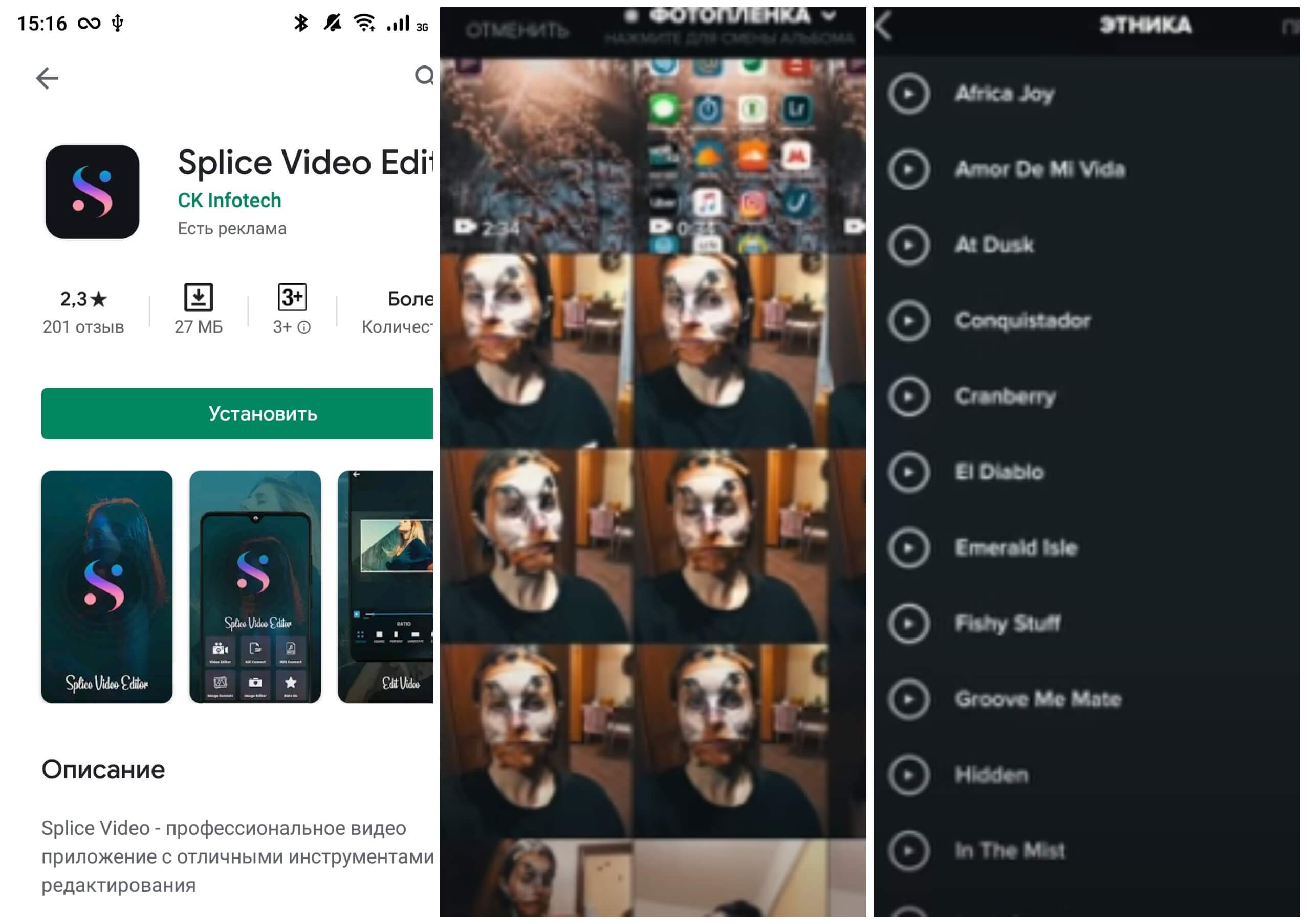Tap the 27 МБ download size icon

[x=198, y=297]
